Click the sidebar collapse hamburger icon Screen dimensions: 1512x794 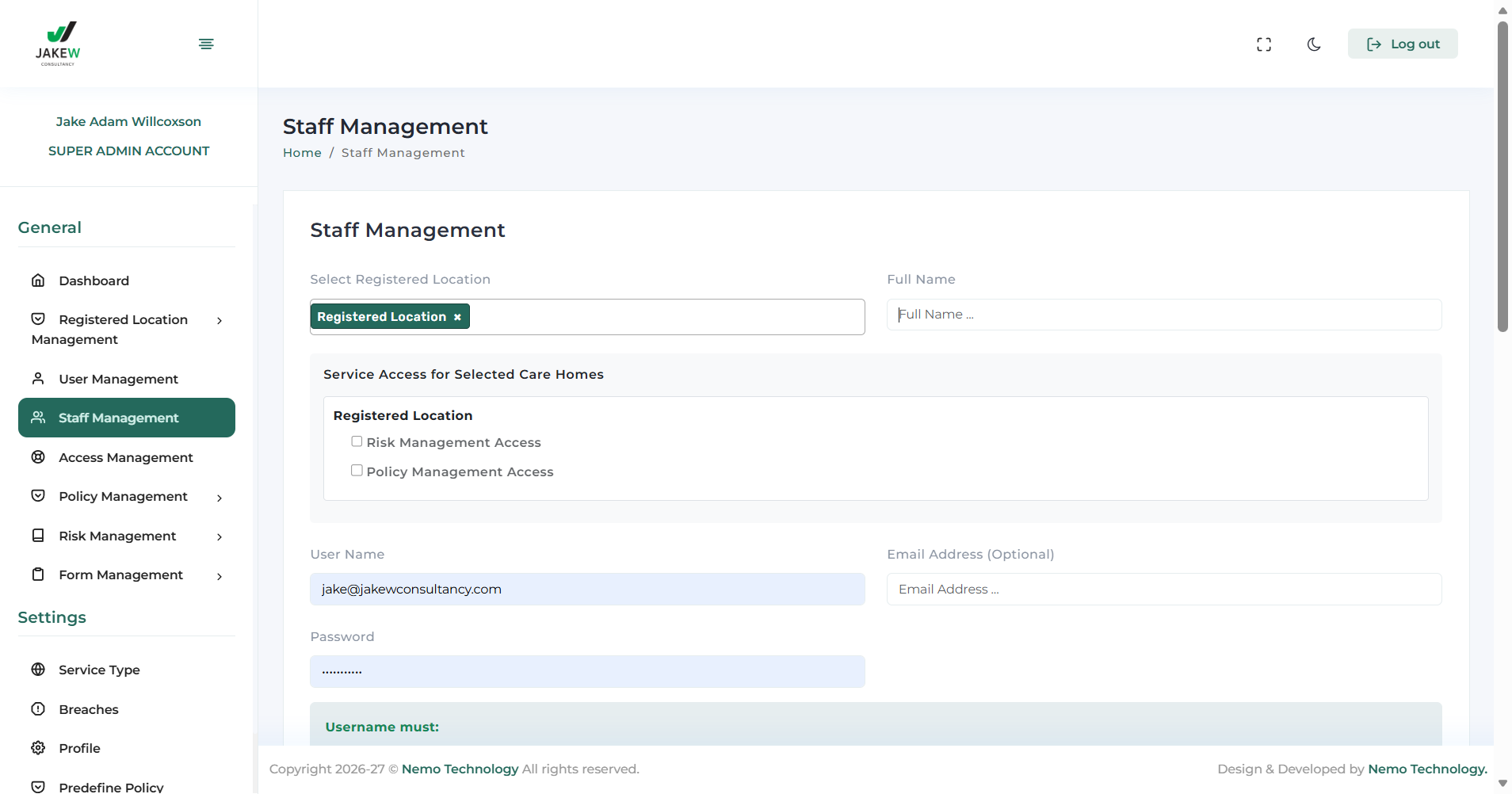(206, 44)
